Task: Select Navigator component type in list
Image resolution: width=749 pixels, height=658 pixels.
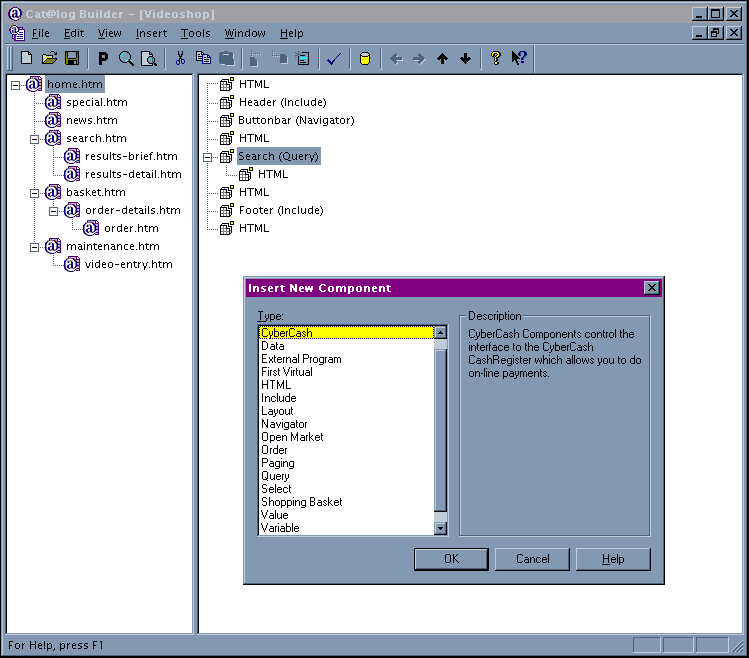Action: click(x=284, y=424)
